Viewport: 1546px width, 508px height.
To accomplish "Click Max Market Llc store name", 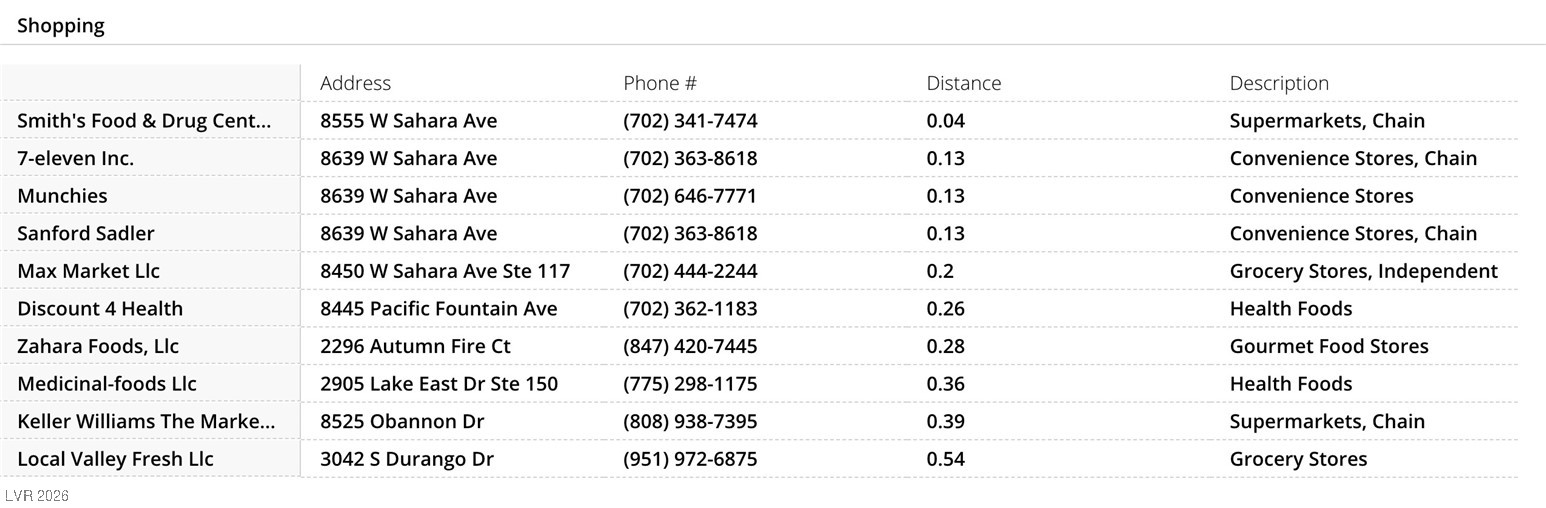I will pyautogui.click(x=88, y=271).
